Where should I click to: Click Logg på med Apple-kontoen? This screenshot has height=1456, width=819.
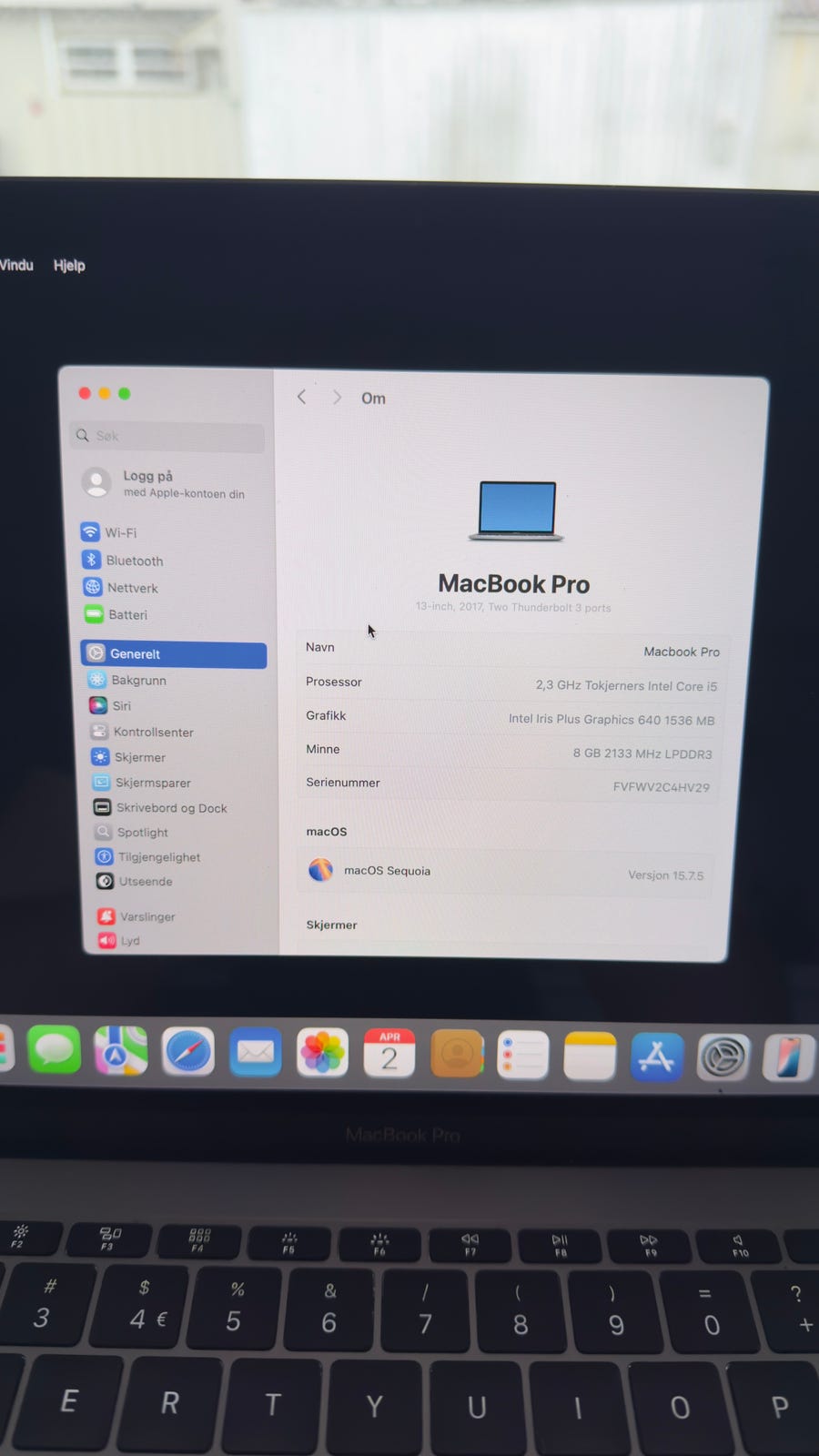pyautogui.click(x=164, y=483)
